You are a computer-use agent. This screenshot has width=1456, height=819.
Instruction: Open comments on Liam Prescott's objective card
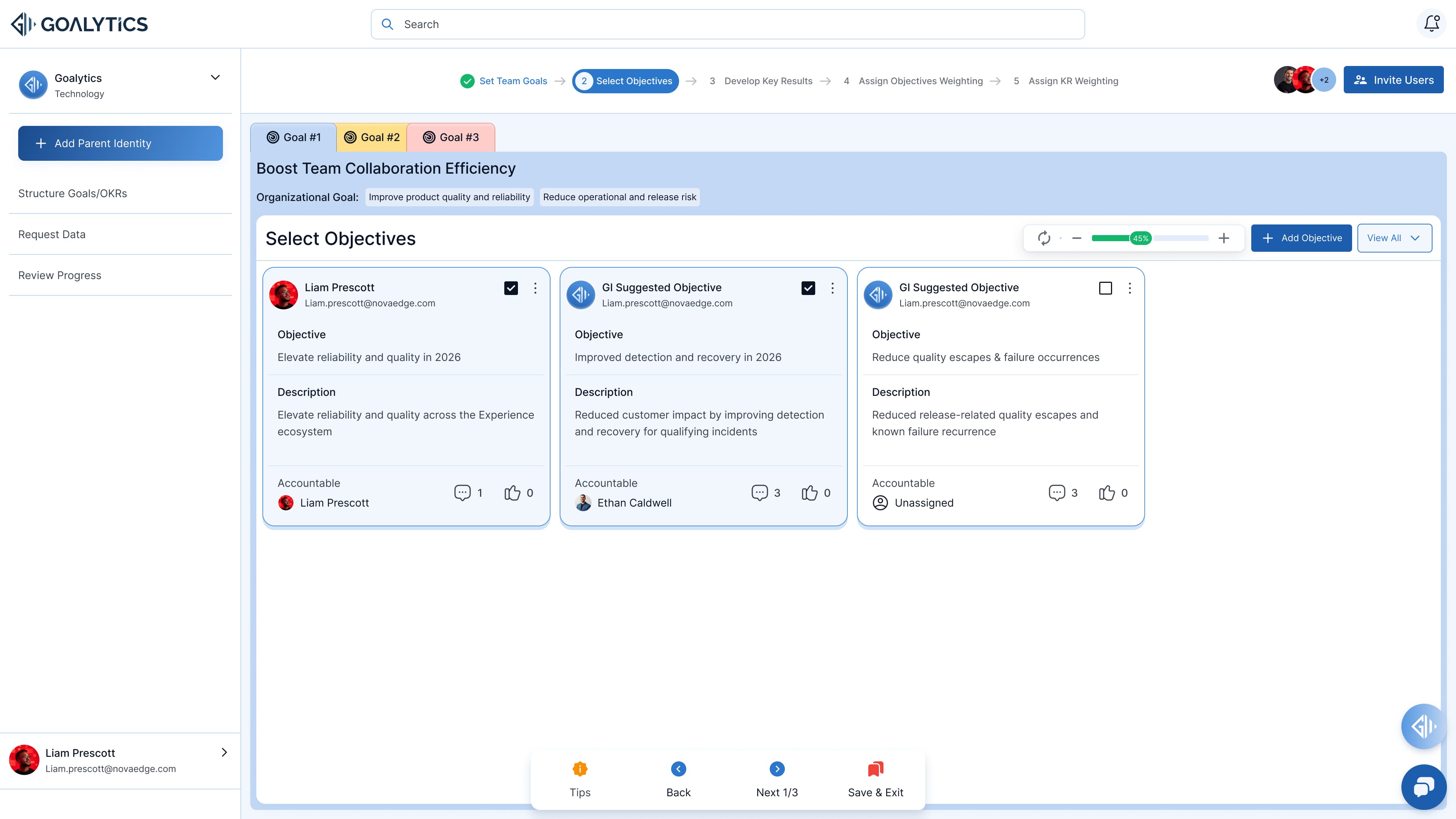462,492
